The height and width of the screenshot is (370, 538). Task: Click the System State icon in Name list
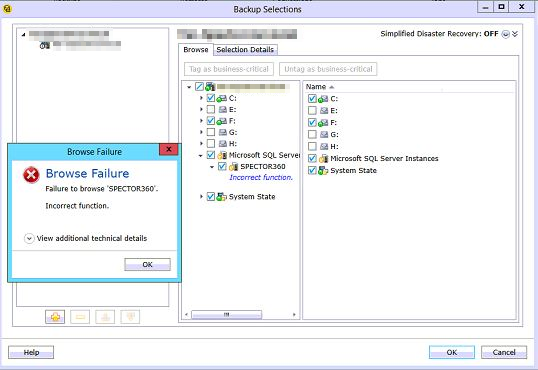(x=323, y=171)
